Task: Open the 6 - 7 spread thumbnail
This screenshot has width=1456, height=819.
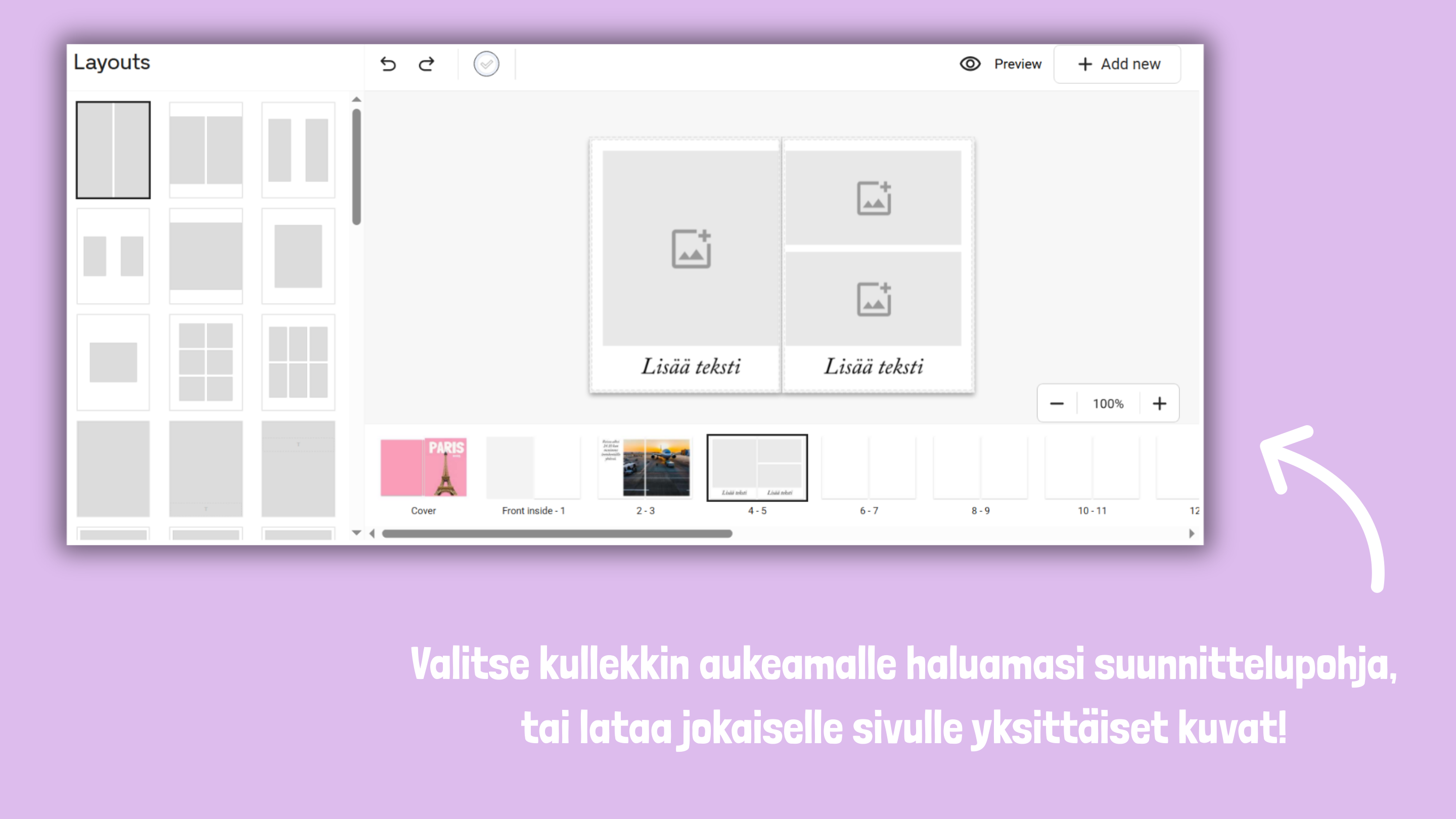Action: click(x=869, y=468)
